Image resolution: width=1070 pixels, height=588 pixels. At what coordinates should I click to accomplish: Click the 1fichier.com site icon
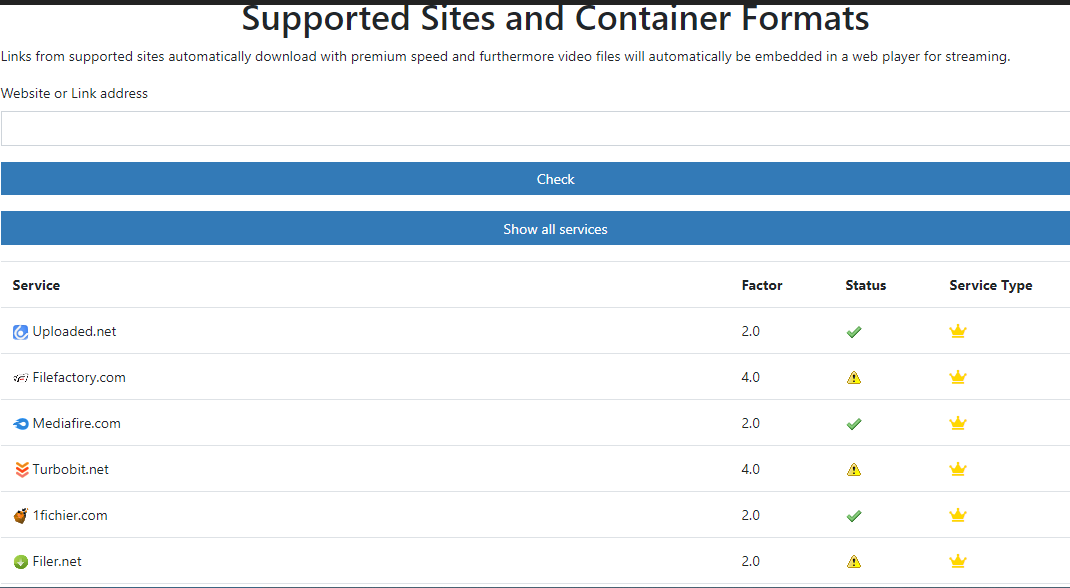tap(21, 516)
